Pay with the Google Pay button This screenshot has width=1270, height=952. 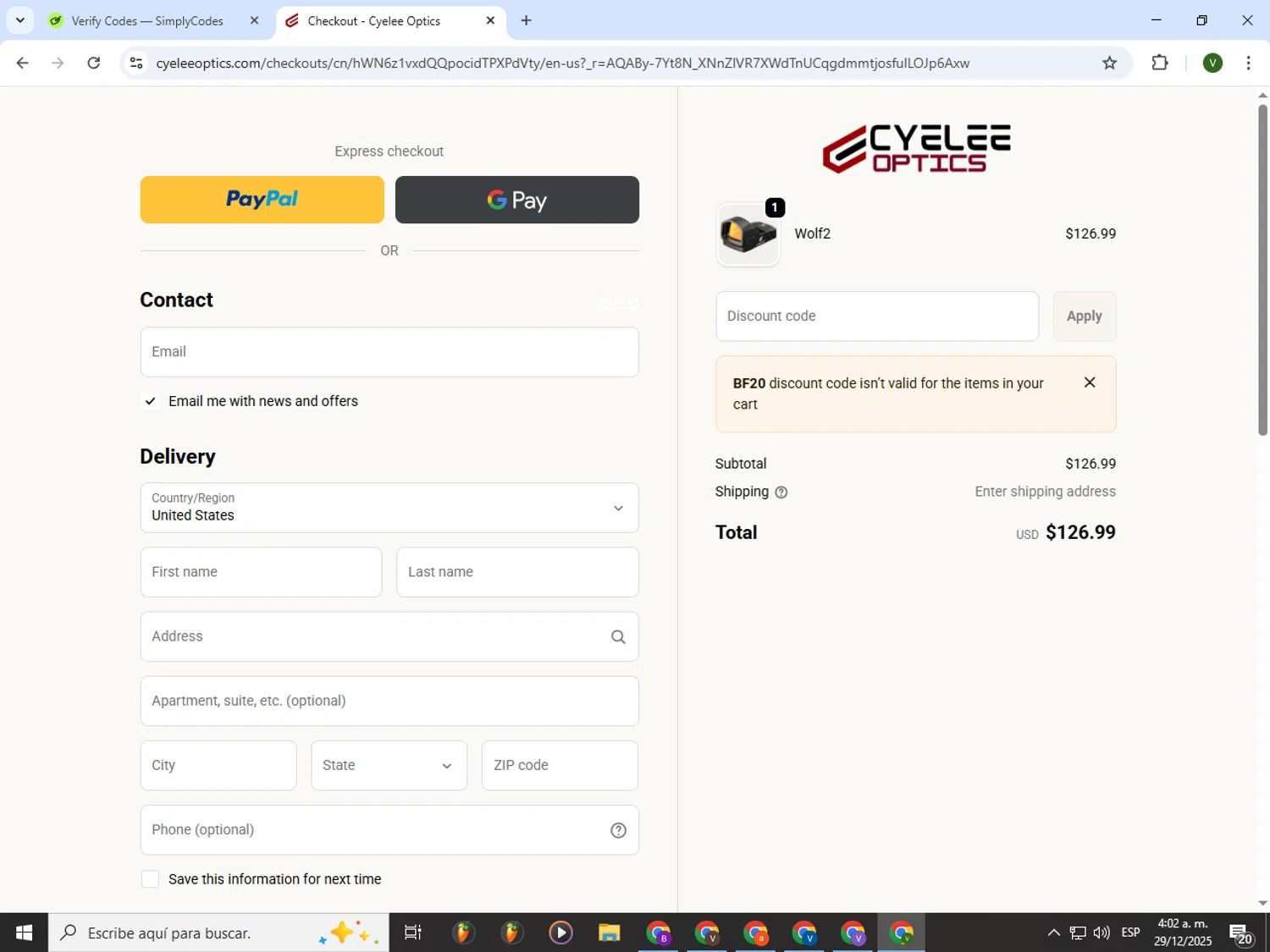[516, 200]
